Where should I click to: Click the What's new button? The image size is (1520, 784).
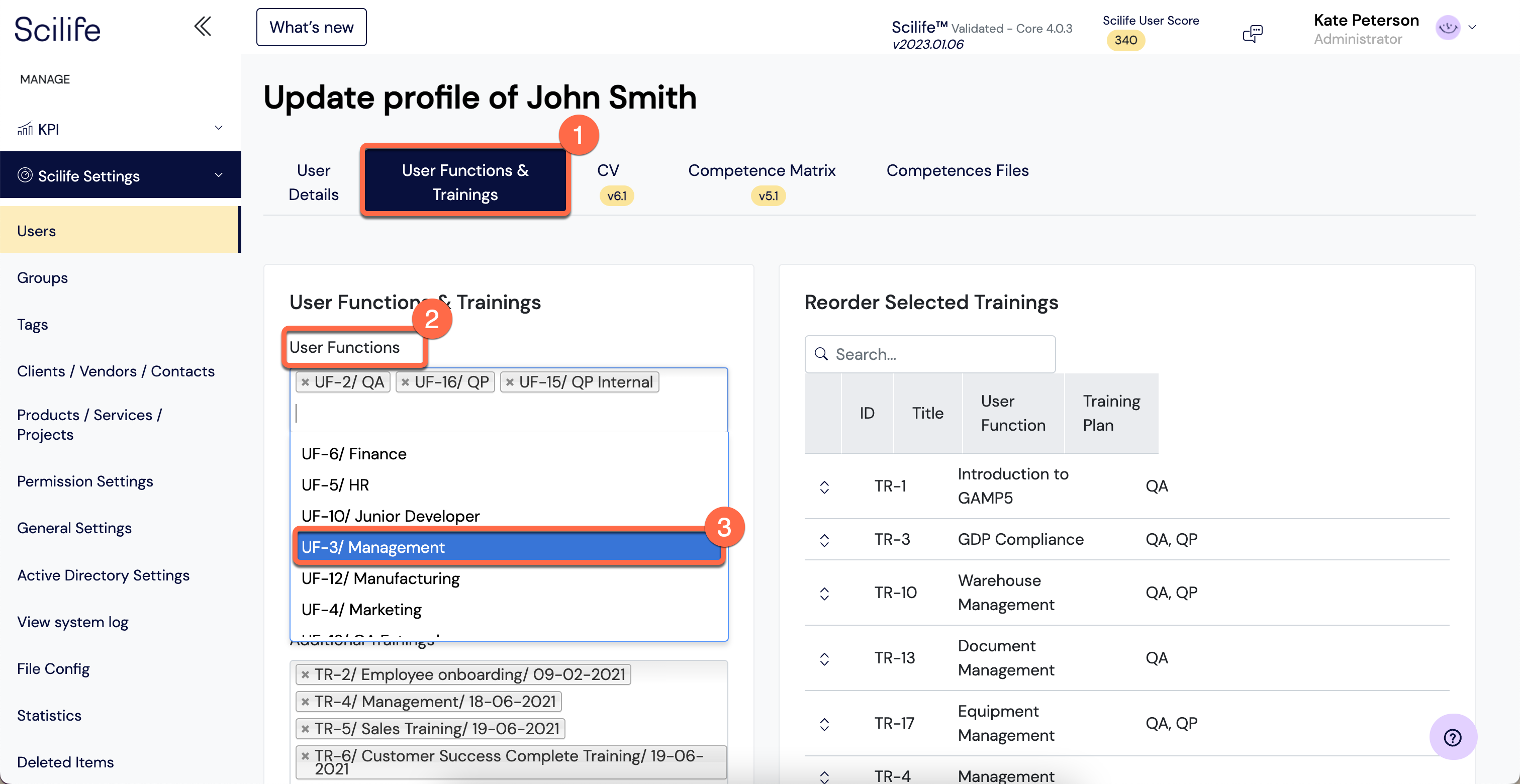pyautogui.click(x=312, y=27)
